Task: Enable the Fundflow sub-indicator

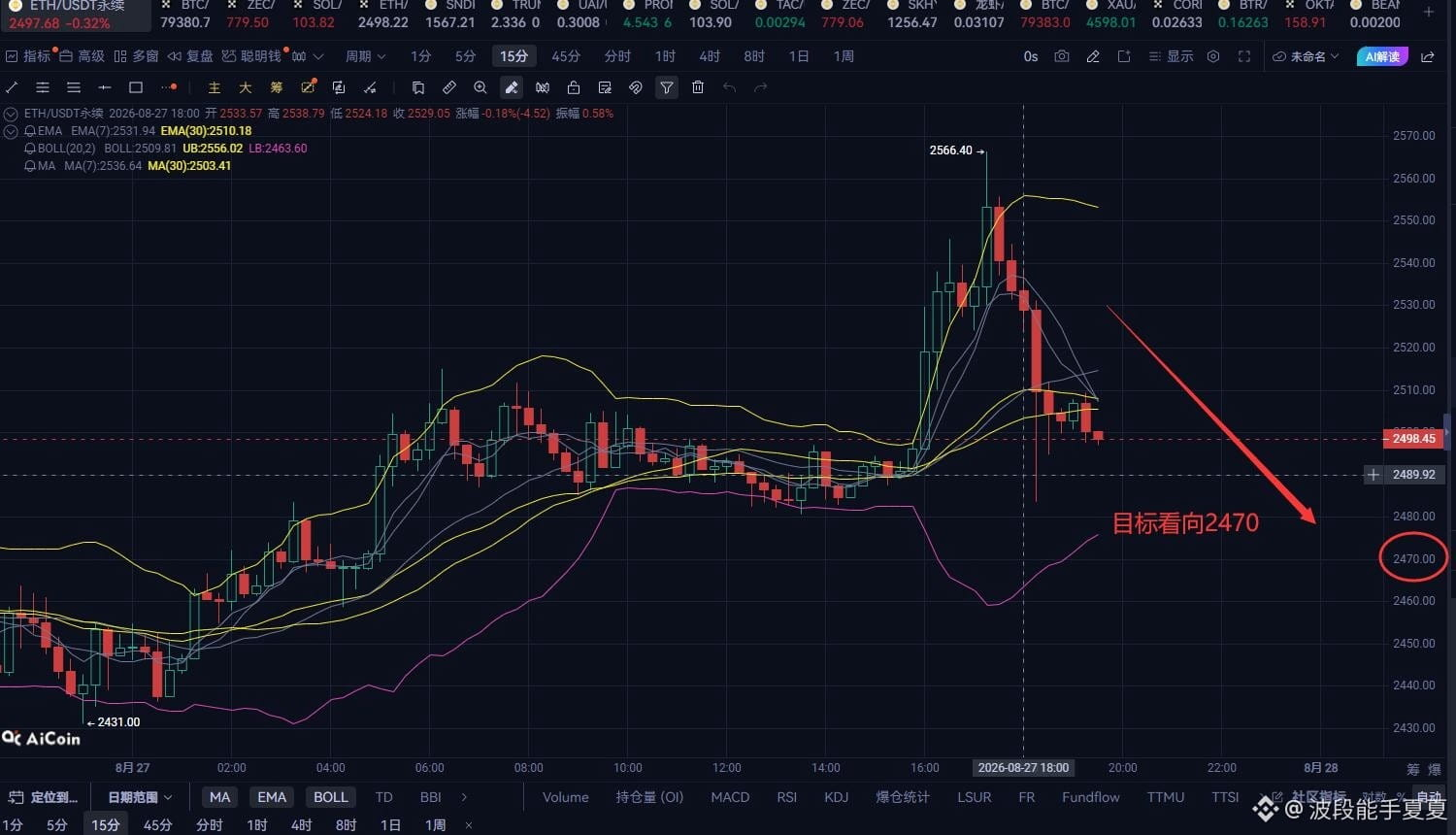Action: (x=1091, y=797)
